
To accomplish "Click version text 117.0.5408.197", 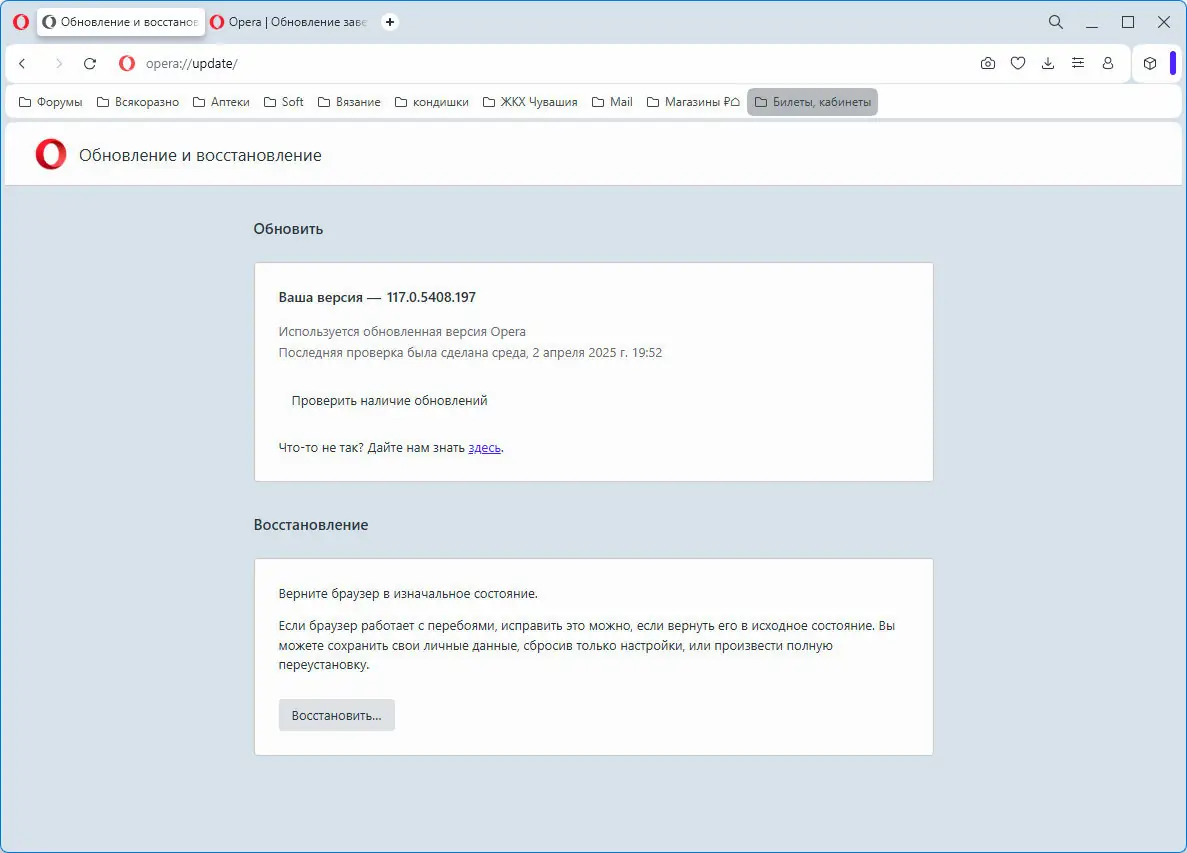I will (x=431, y=297).
